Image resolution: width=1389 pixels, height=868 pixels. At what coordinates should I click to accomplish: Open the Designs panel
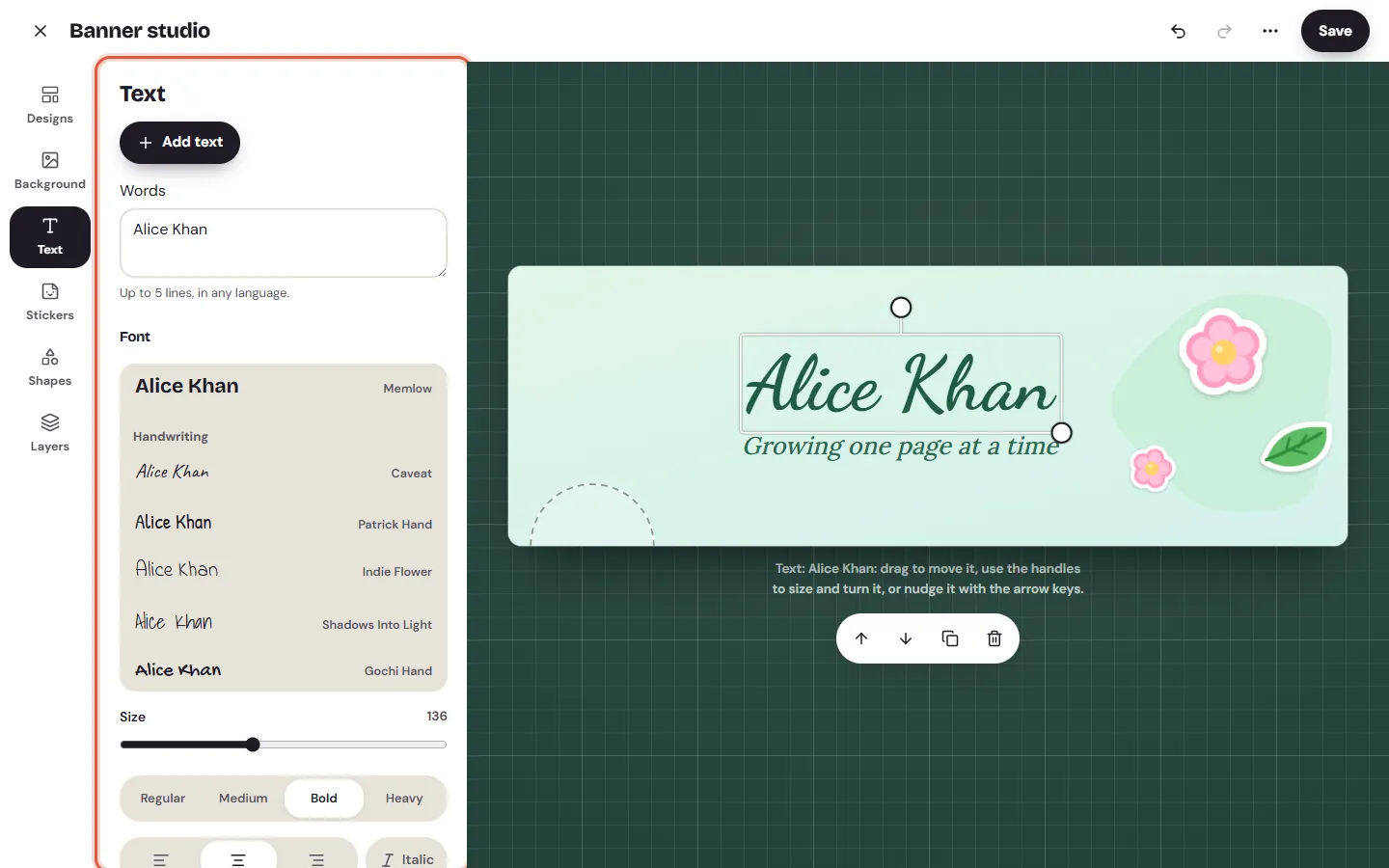tap(50, 105)
